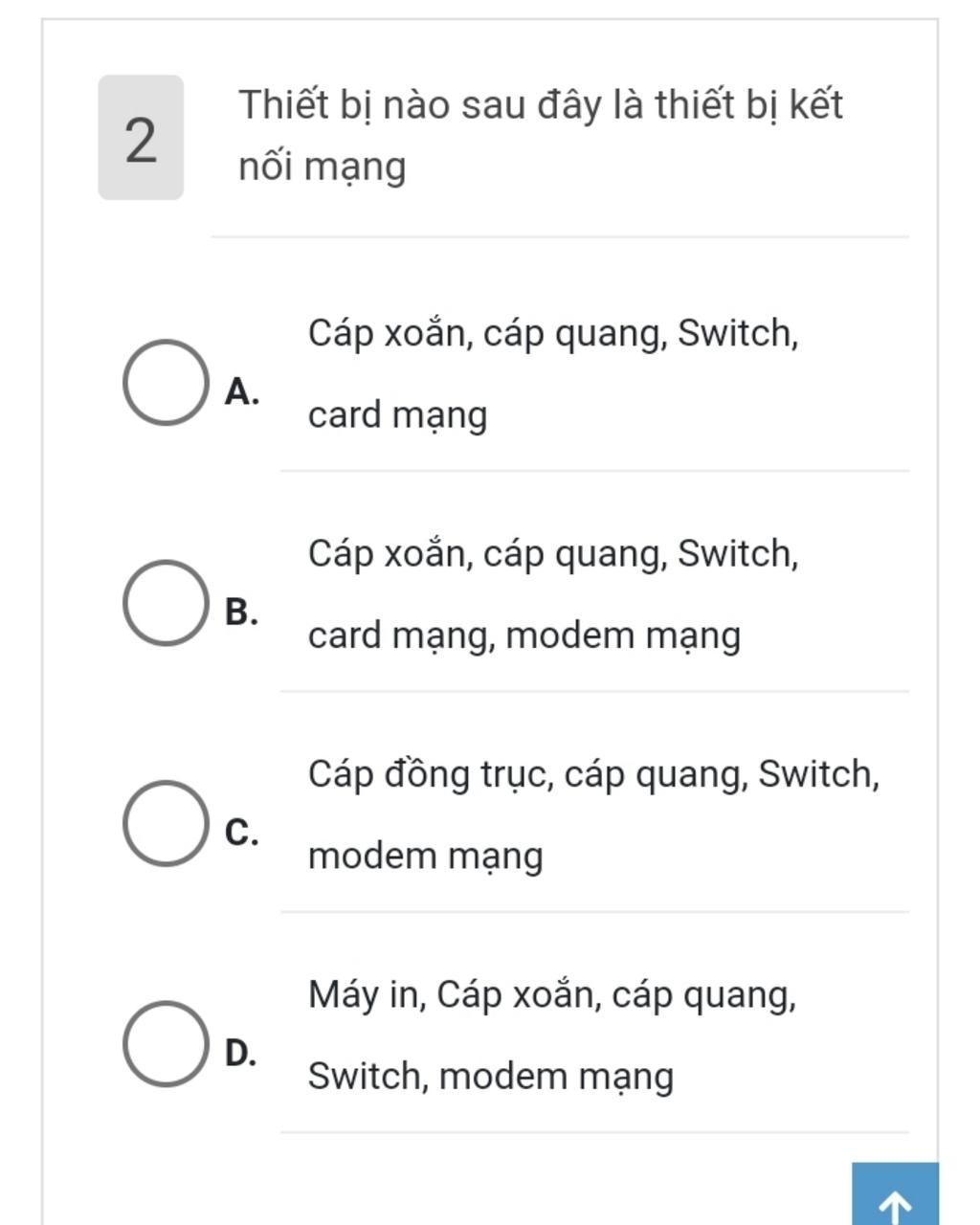Choose 'Cáp đồng trục, cáp quang, Switch' answer text

point(593,814)
